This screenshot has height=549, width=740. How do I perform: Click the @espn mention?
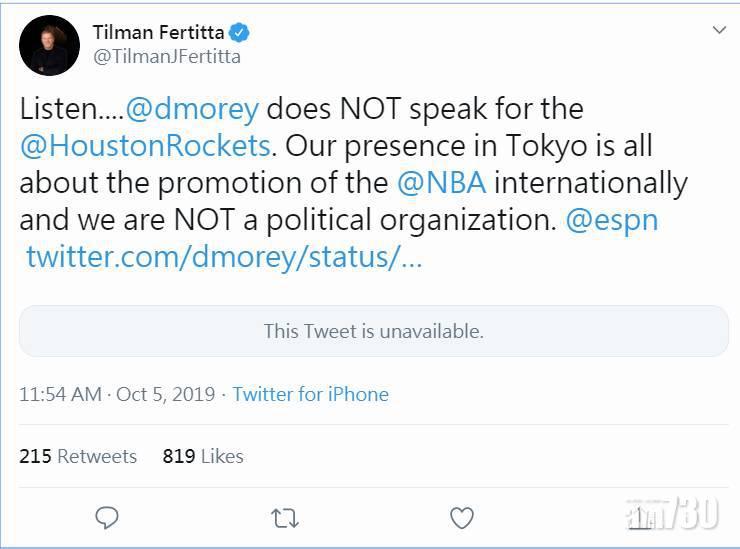click(x=612, y=219)
